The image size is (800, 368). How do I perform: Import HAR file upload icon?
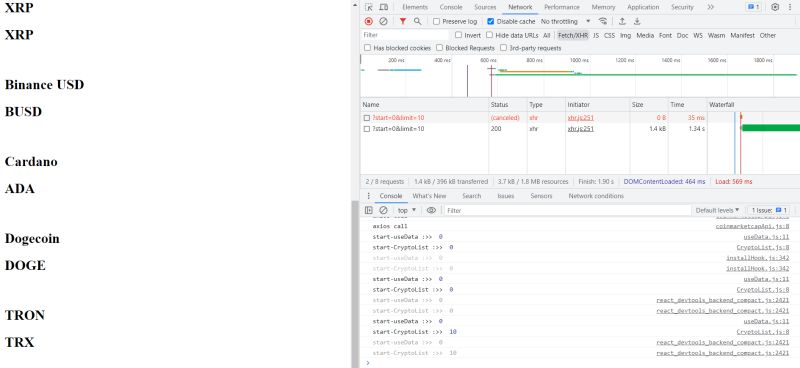click(x=622, y=21)
